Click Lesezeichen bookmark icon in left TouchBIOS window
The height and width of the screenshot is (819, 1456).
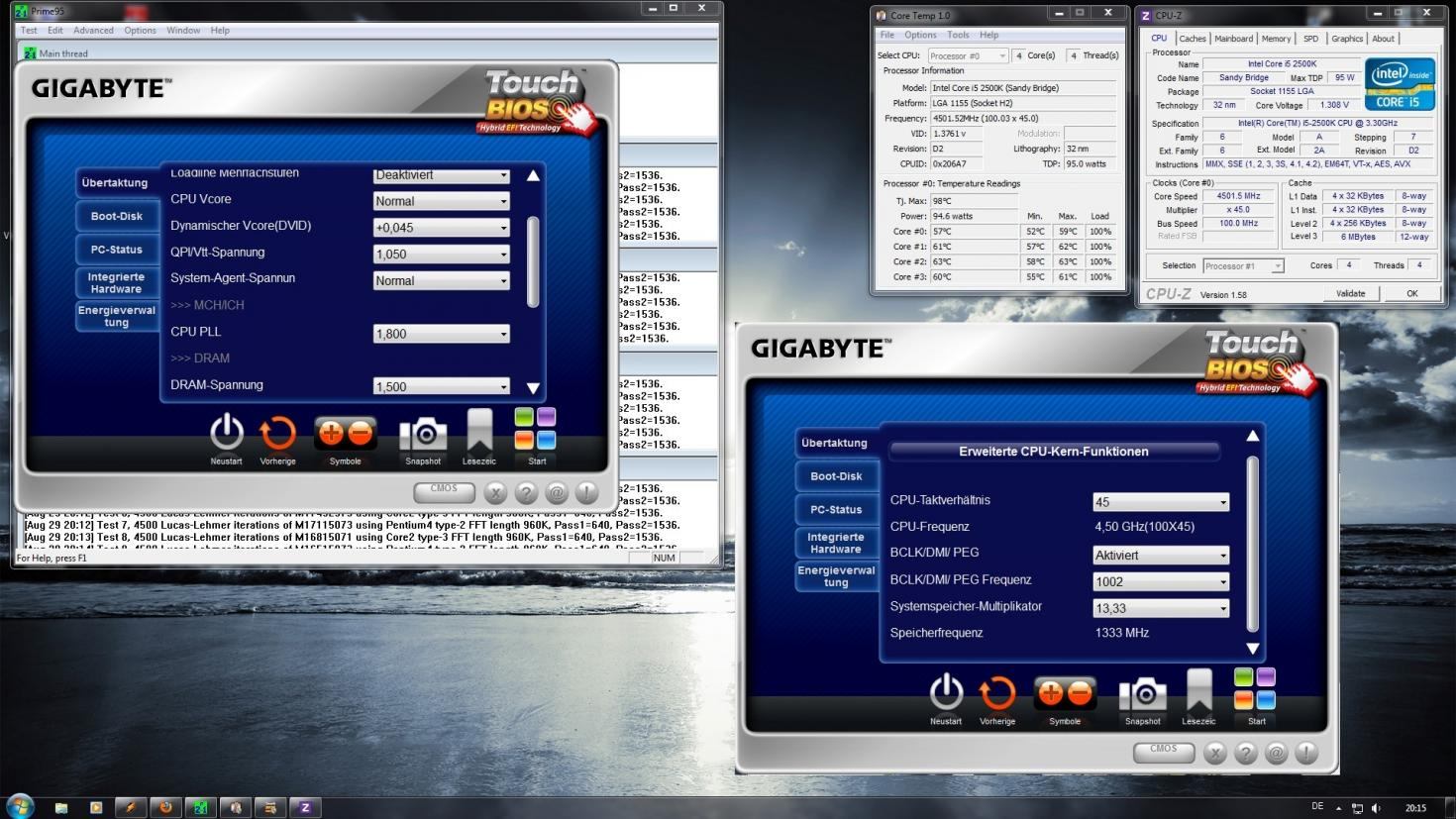pos(479,431)
